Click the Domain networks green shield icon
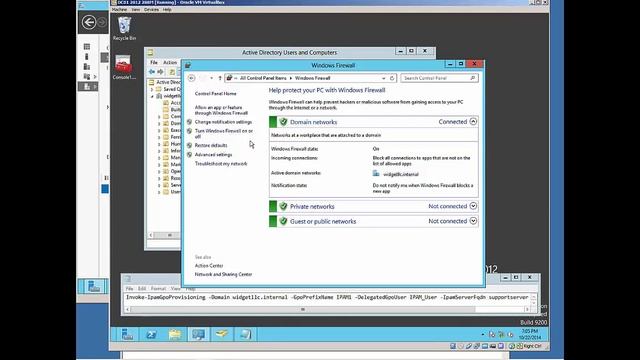 (283, 122)
